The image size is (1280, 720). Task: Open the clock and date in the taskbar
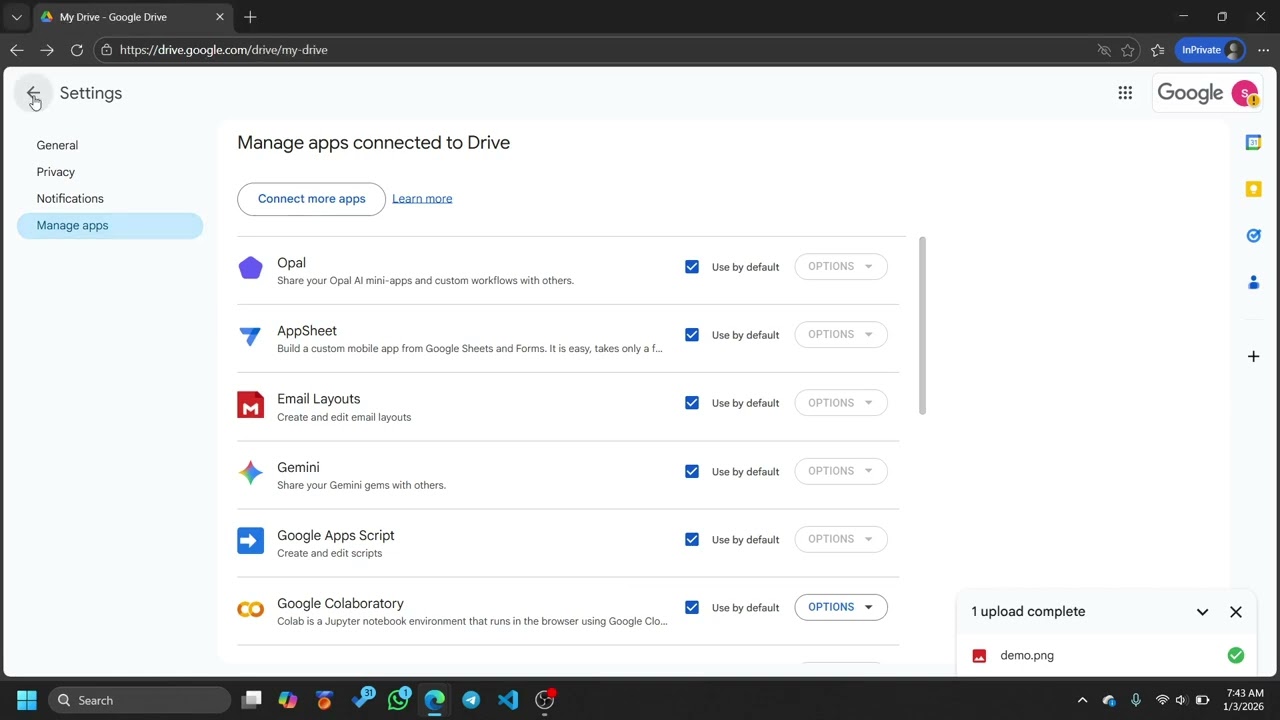[1244, 700]
